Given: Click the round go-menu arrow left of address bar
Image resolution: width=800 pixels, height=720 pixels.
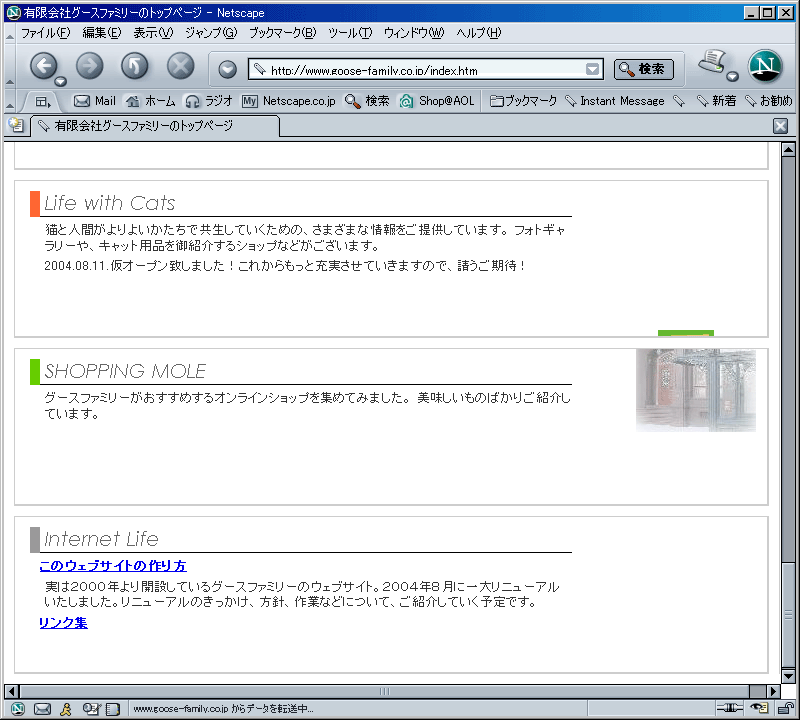Looking at the screenshot, I should [x=228, y=69].
